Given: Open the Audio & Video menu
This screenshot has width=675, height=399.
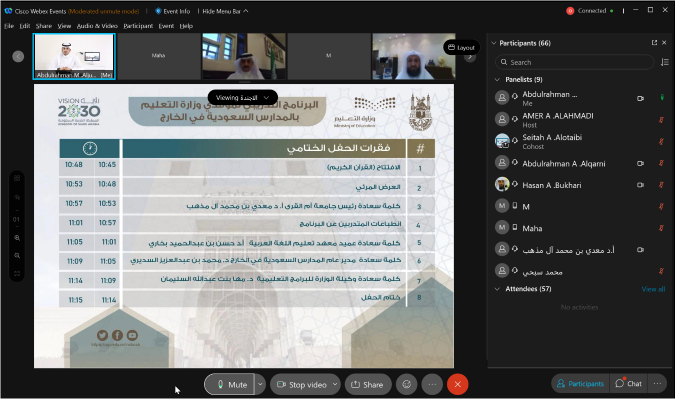Looking at the screenshot, I should [97, 26].
